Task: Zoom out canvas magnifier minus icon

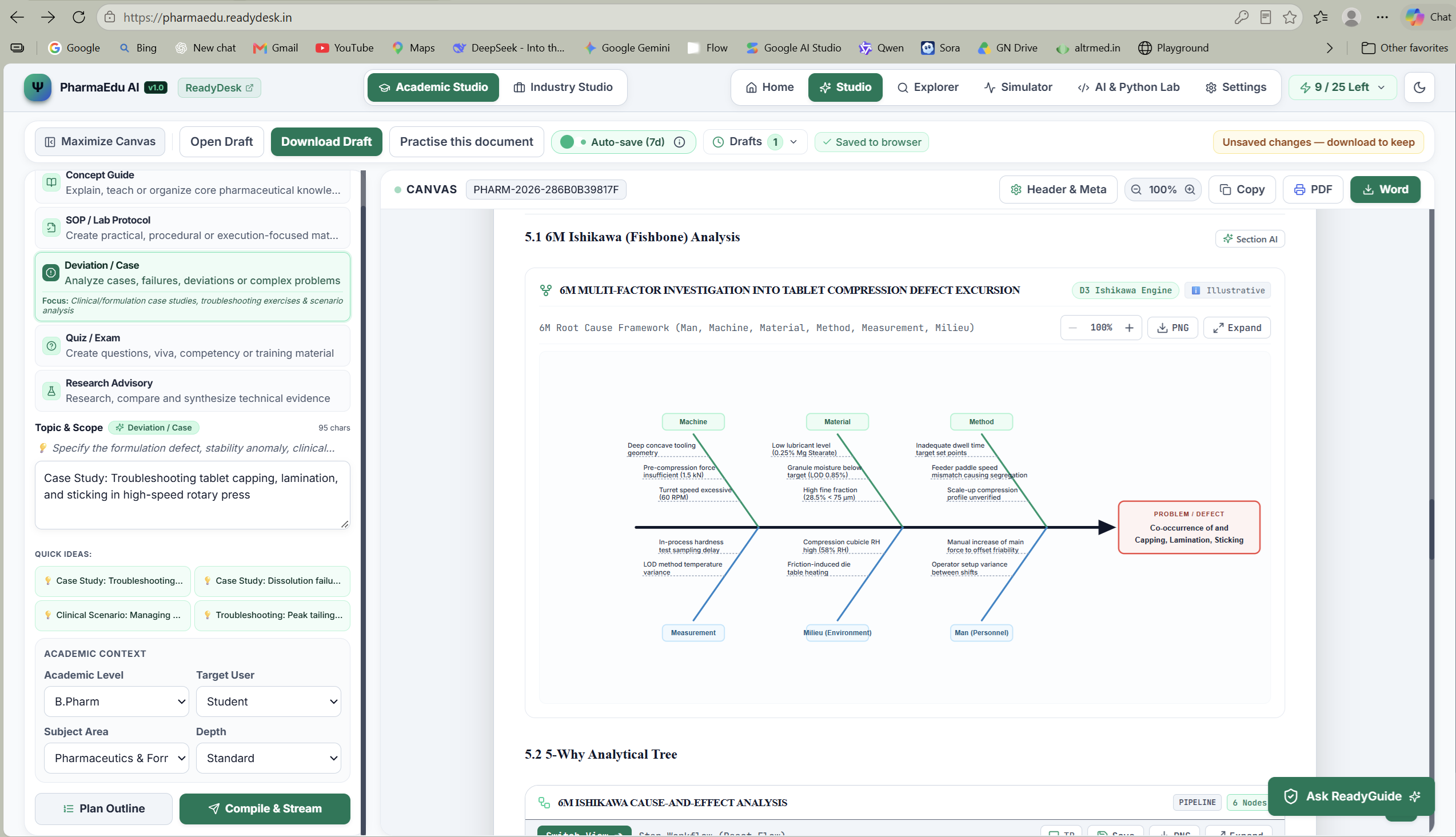Action: pyautogui.click(x=1136, y=190)
